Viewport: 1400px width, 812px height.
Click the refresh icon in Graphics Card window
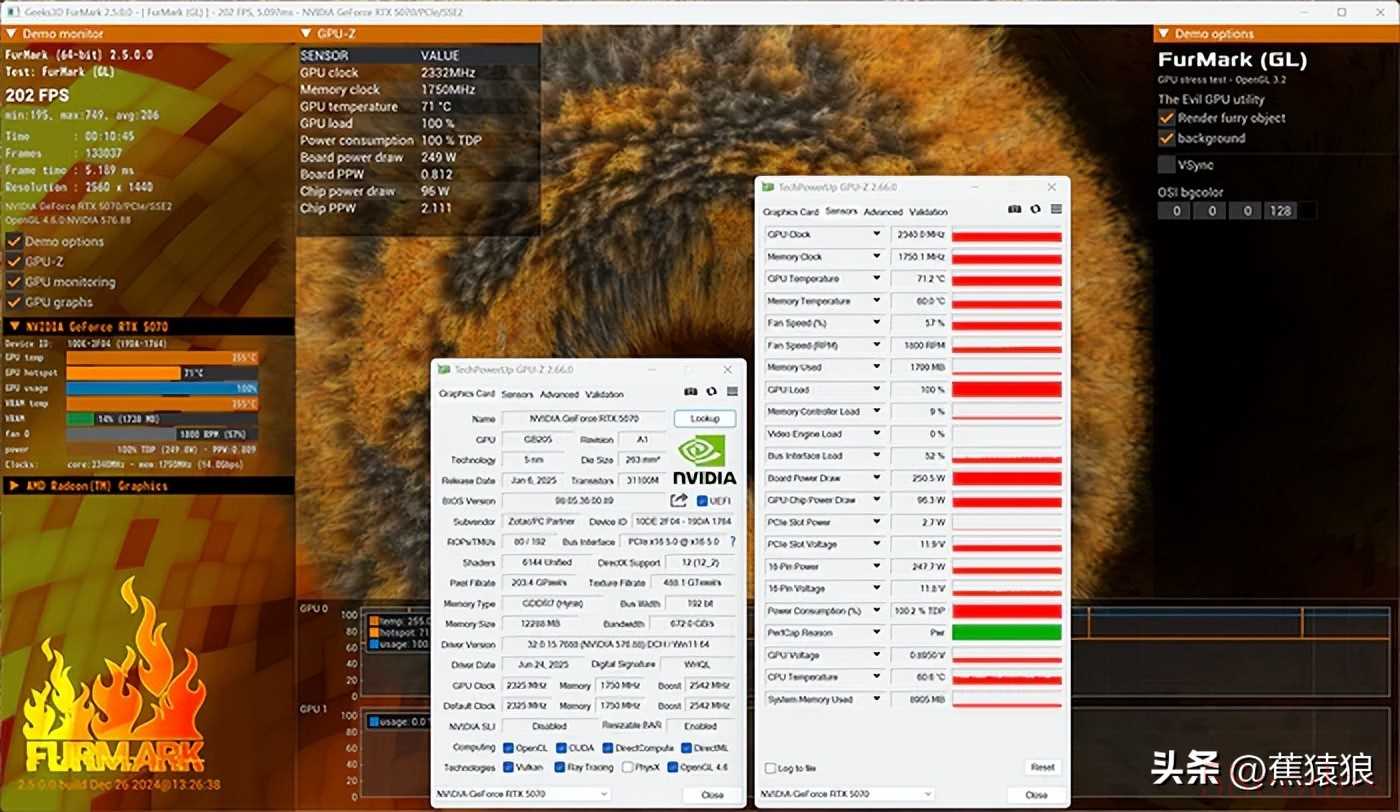(711, 392)
